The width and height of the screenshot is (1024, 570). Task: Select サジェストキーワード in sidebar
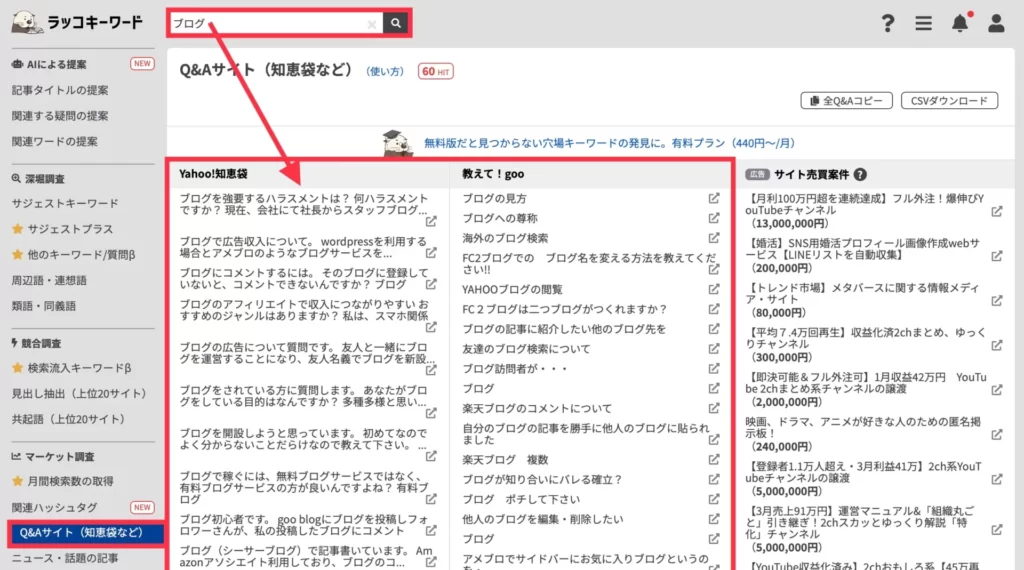click(x=65, y=203)
